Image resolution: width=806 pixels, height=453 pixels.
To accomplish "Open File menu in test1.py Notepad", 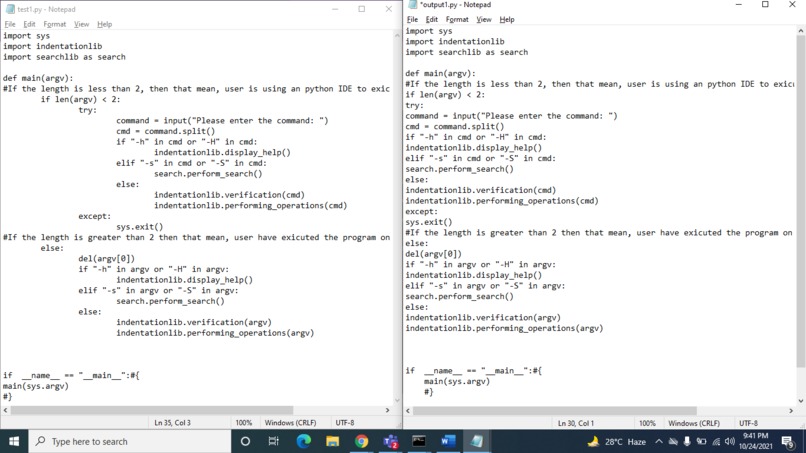I will (x=10, y=24).
